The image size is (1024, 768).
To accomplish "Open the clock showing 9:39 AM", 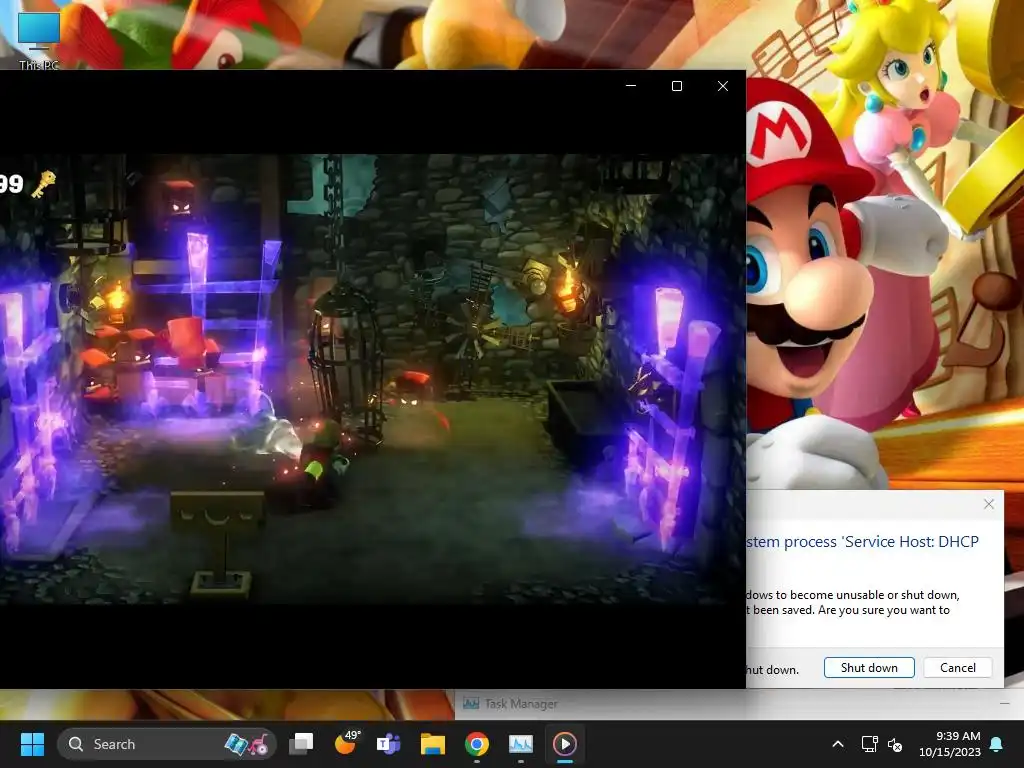I will coord(950,744).
